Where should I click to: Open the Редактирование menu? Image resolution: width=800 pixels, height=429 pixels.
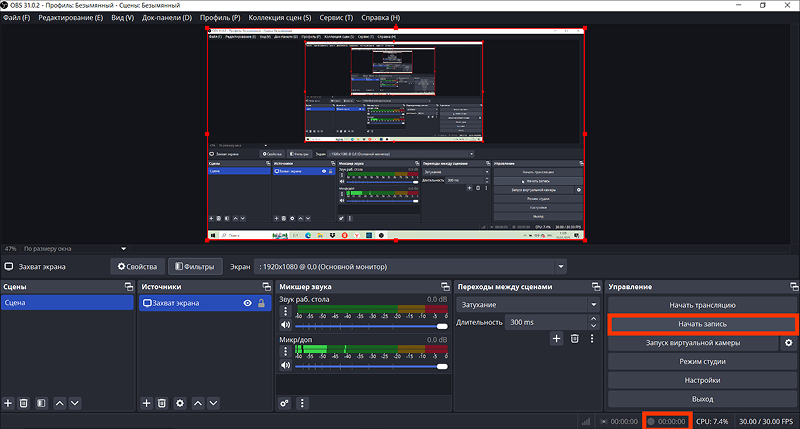(x=70, y=17)
